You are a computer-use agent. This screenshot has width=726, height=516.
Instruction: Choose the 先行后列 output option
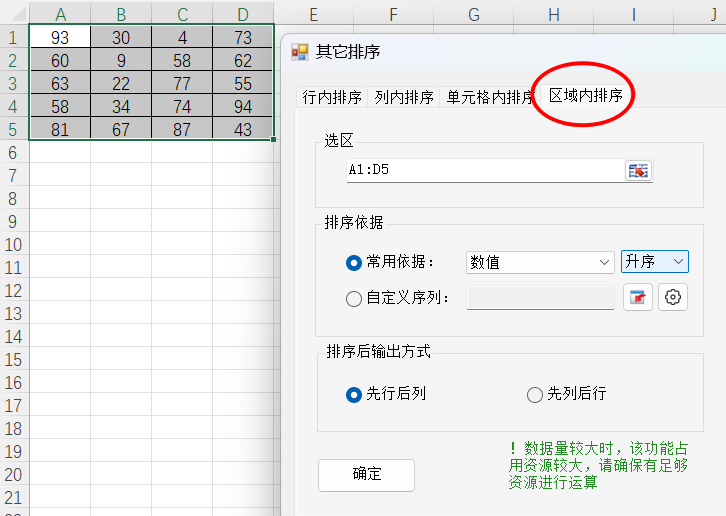coord(354,395)
